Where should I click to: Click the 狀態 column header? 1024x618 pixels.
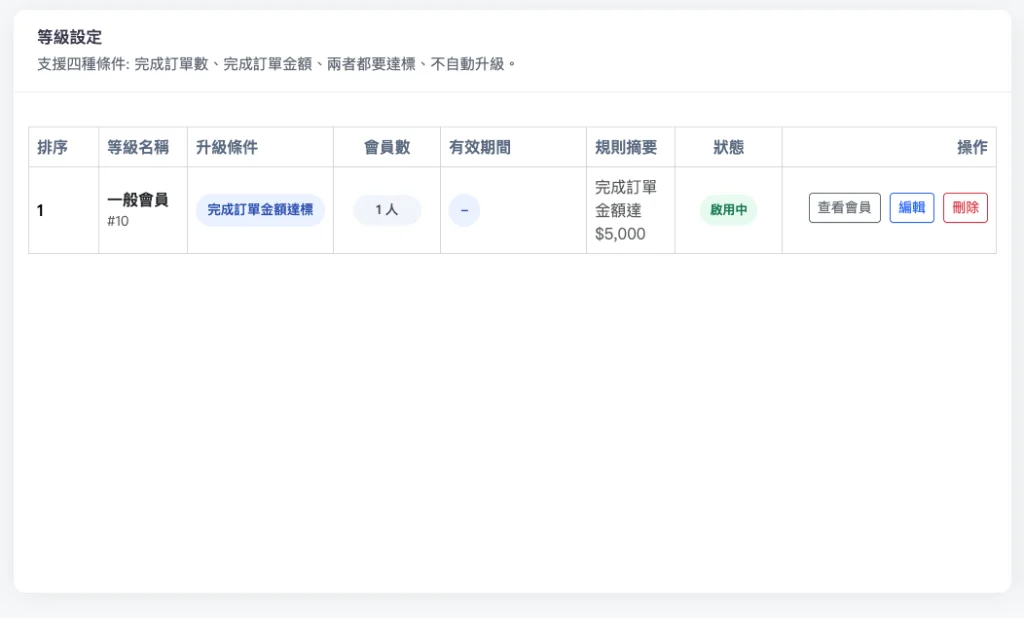728,147
